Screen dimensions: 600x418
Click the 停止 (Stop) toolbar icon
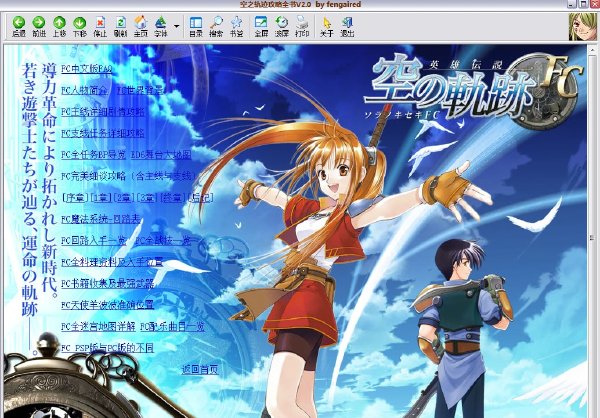pos(100,26)
